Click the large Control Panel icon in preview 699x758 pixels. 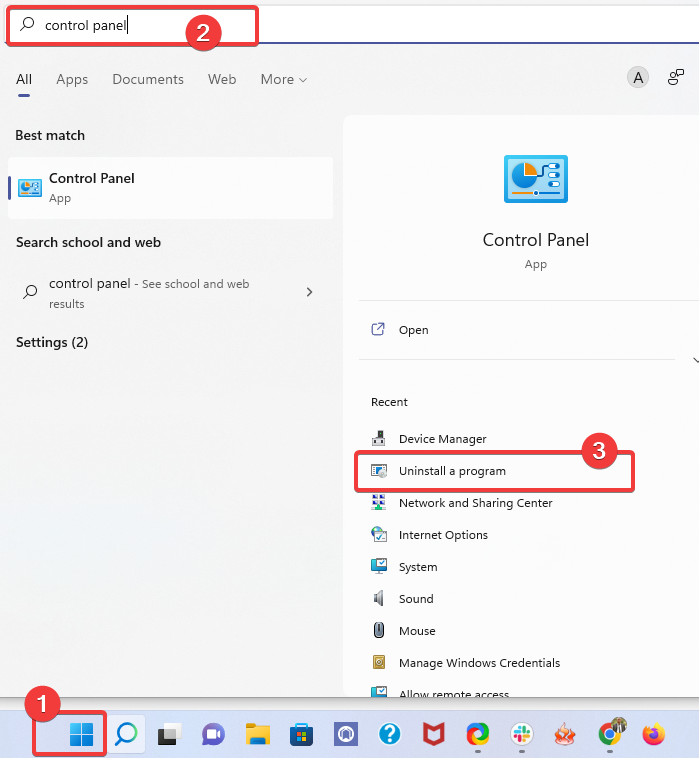[536, 179]
